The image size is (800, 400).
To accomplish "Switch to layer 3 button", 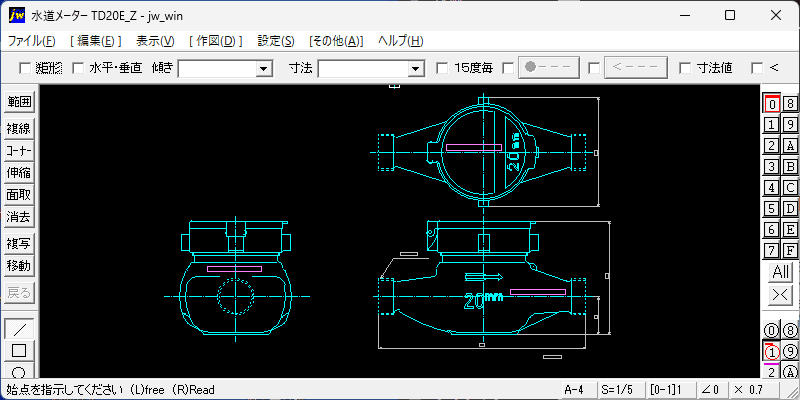I will click(x=771, y=166).
